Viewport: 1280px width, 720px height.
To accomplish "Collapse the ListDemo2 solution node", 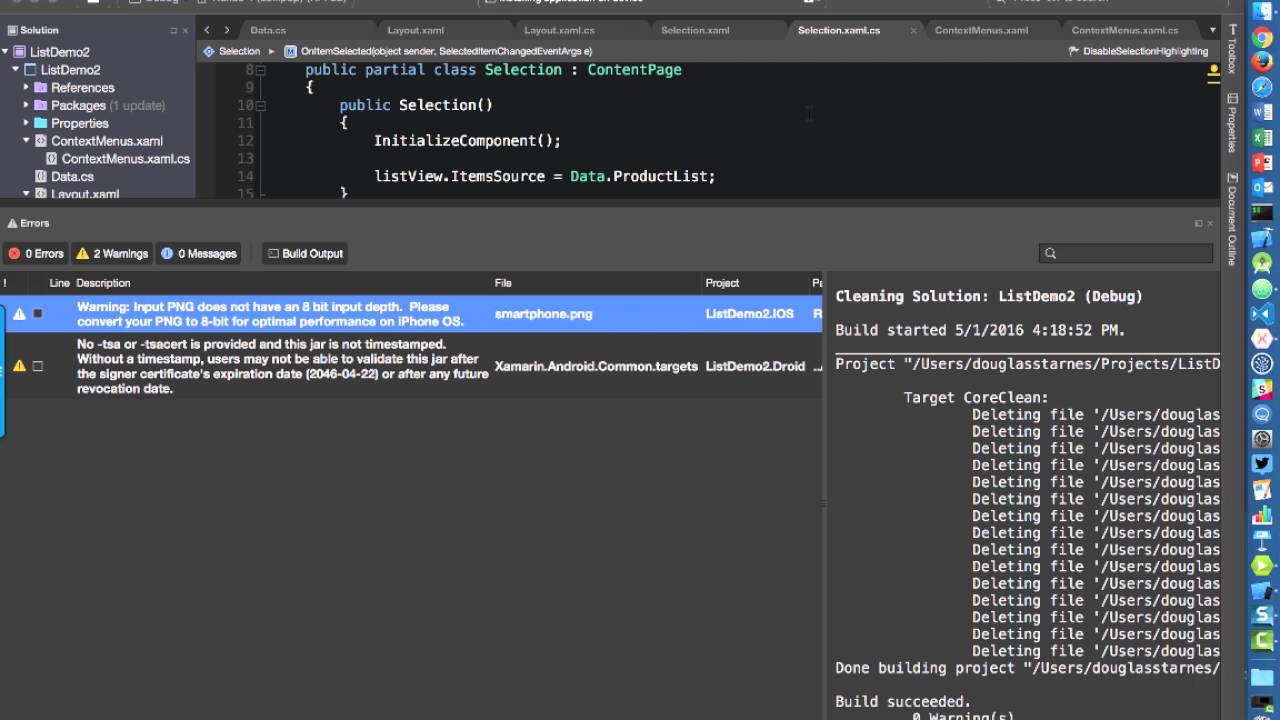I will click(x=6, y=52).
